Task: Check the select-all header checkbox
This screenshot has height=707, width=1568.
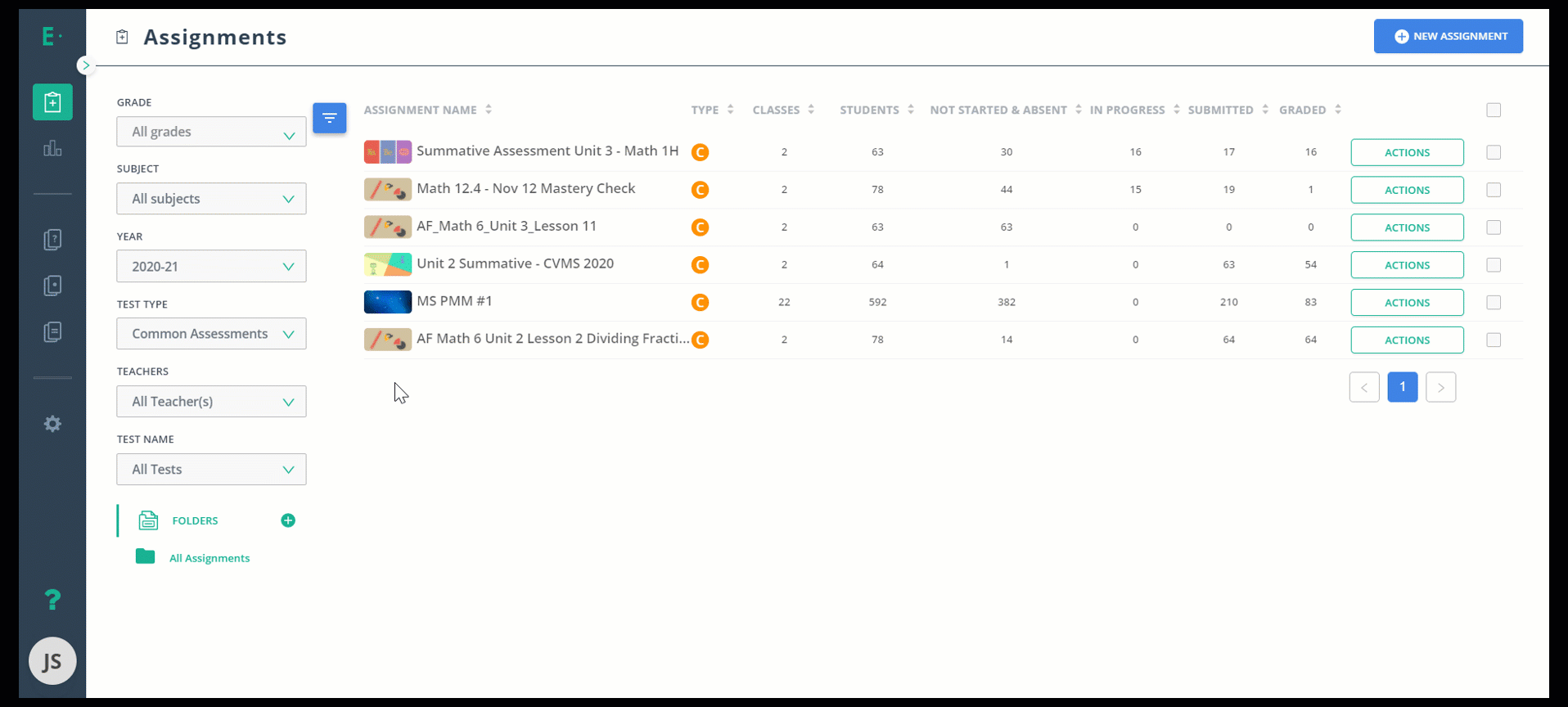Action: click(x=1494, y=110)
